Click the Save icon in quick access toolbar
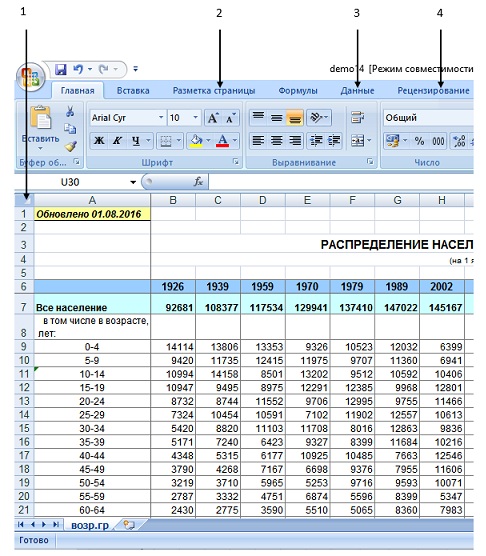 pyautogui.click(x=61, y=70)
